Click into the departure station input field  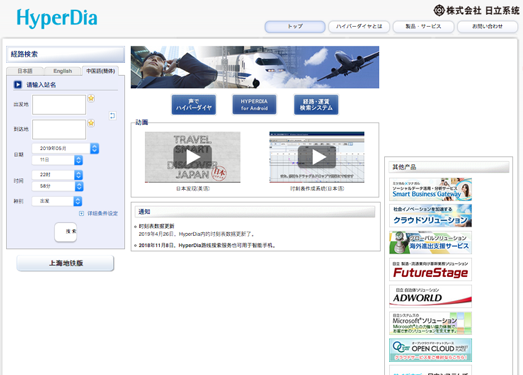click(59, 105)
